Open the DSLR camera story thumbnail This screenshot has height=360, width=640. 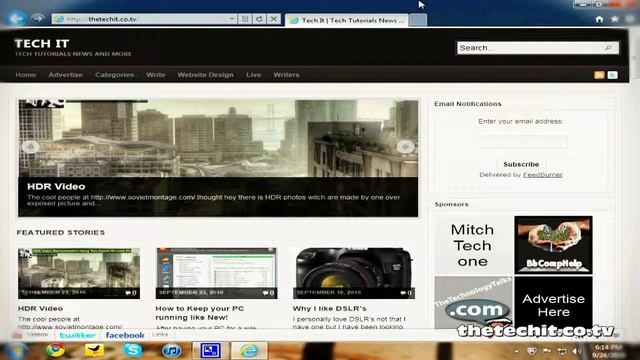click(x=354, y=273)
